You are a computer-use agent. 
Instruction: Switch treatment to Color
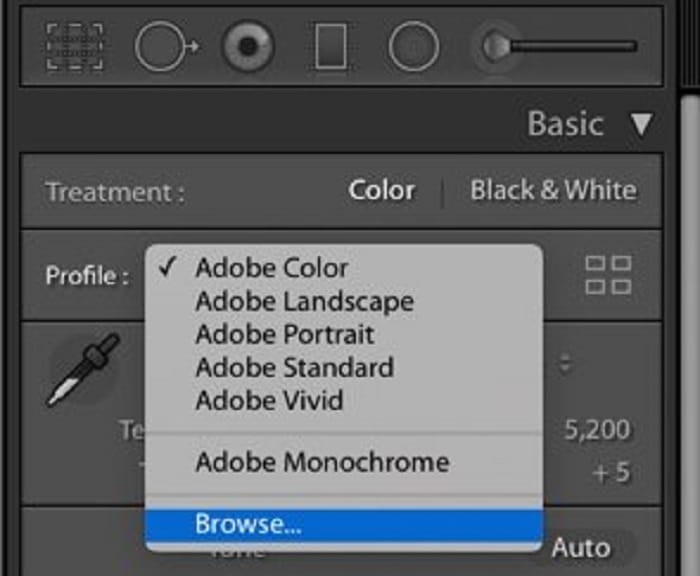coord(381,190)
